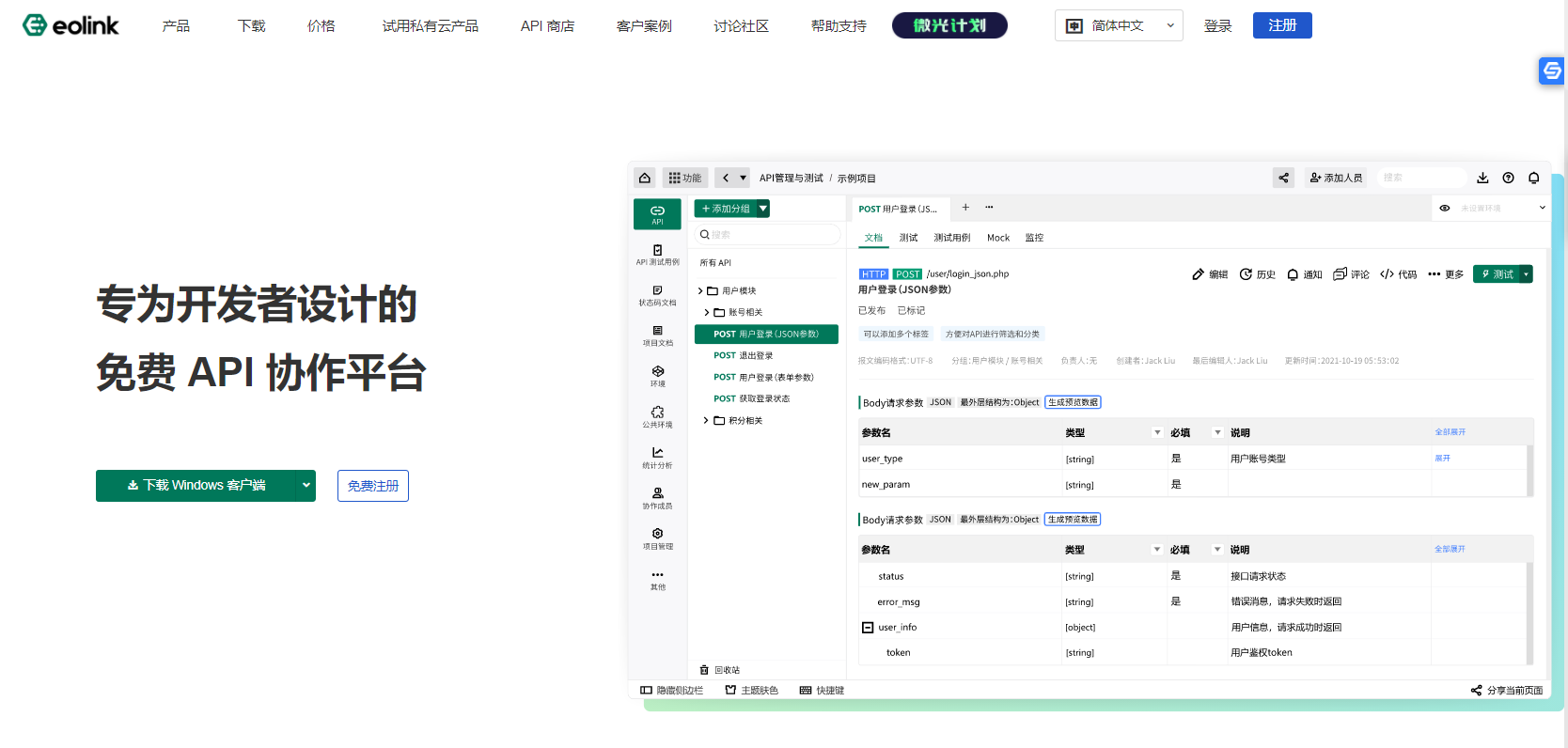Open 历史 history
Image resolution: width=1568 pixels, height=748 pixels.
1258,274
